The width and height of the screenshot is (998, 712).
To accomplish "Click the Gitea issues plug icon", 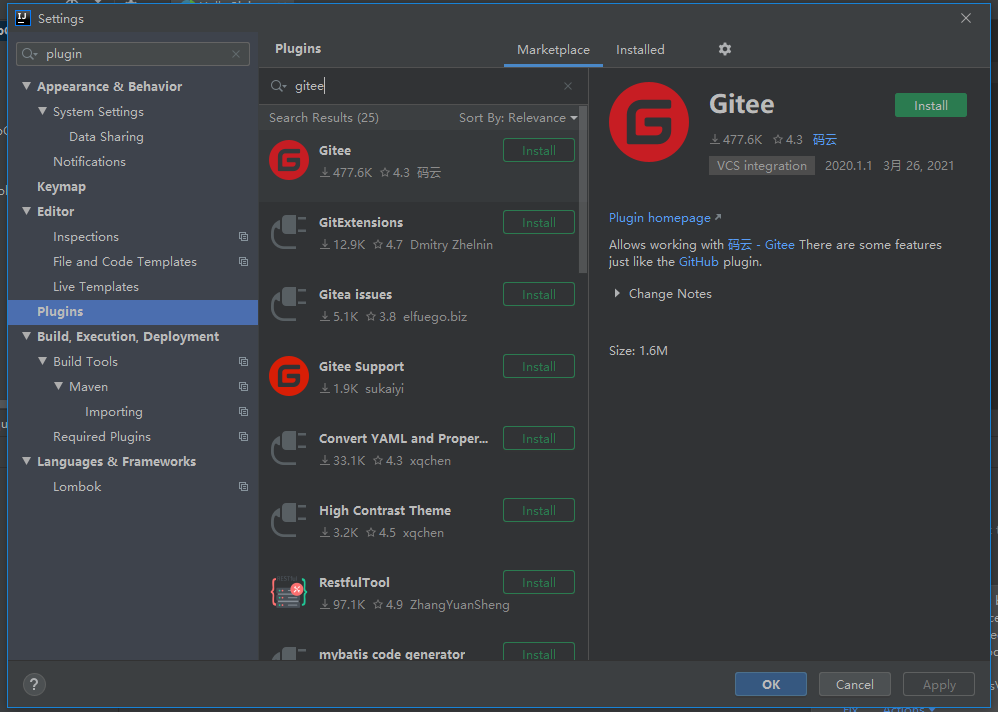I will (x=289, y=304).
